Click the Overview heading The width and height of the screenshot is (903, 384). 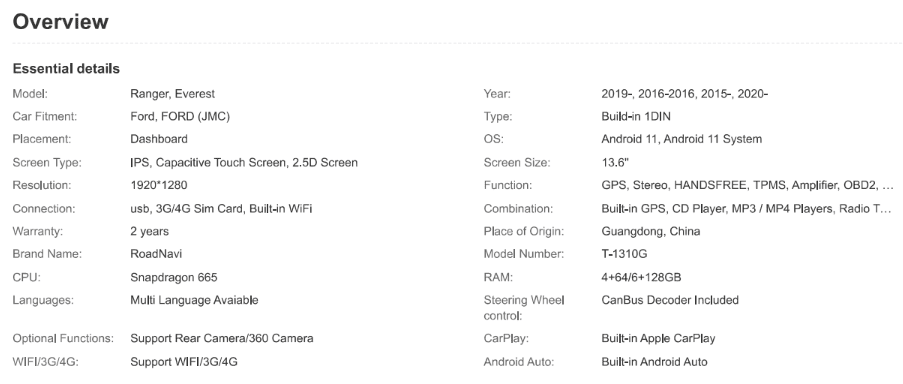point(60,21)
